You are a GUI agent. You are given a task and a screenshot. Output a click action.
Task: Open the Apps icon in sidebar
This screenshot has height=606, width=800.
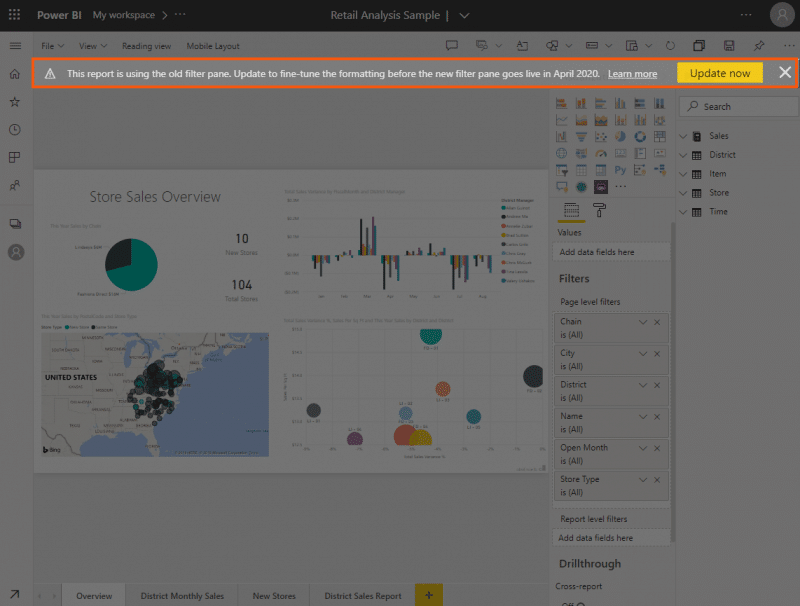[x=15, y=157]
